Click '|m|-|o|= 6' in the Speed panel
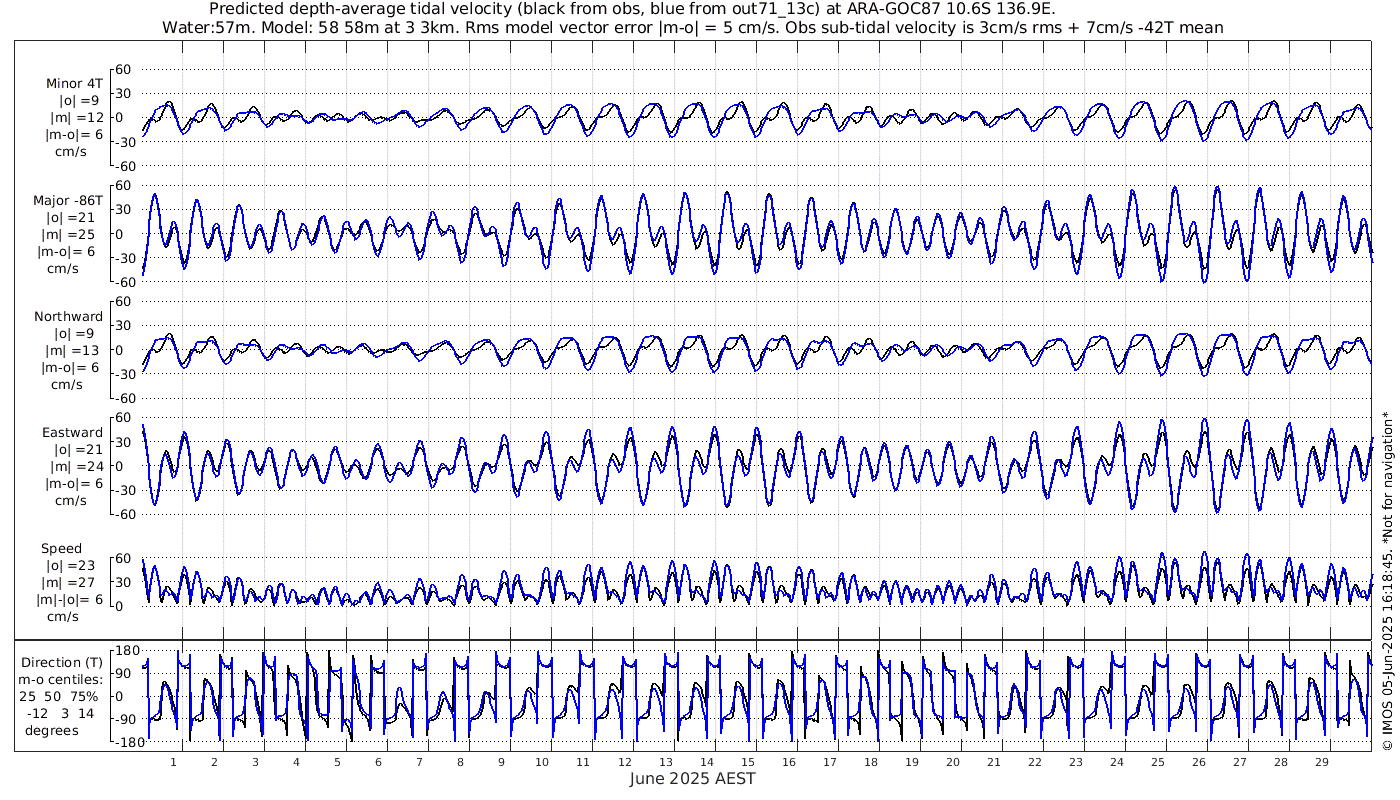Image resolution: width=1400 pixels, height=800 pixels. [71, 600]
